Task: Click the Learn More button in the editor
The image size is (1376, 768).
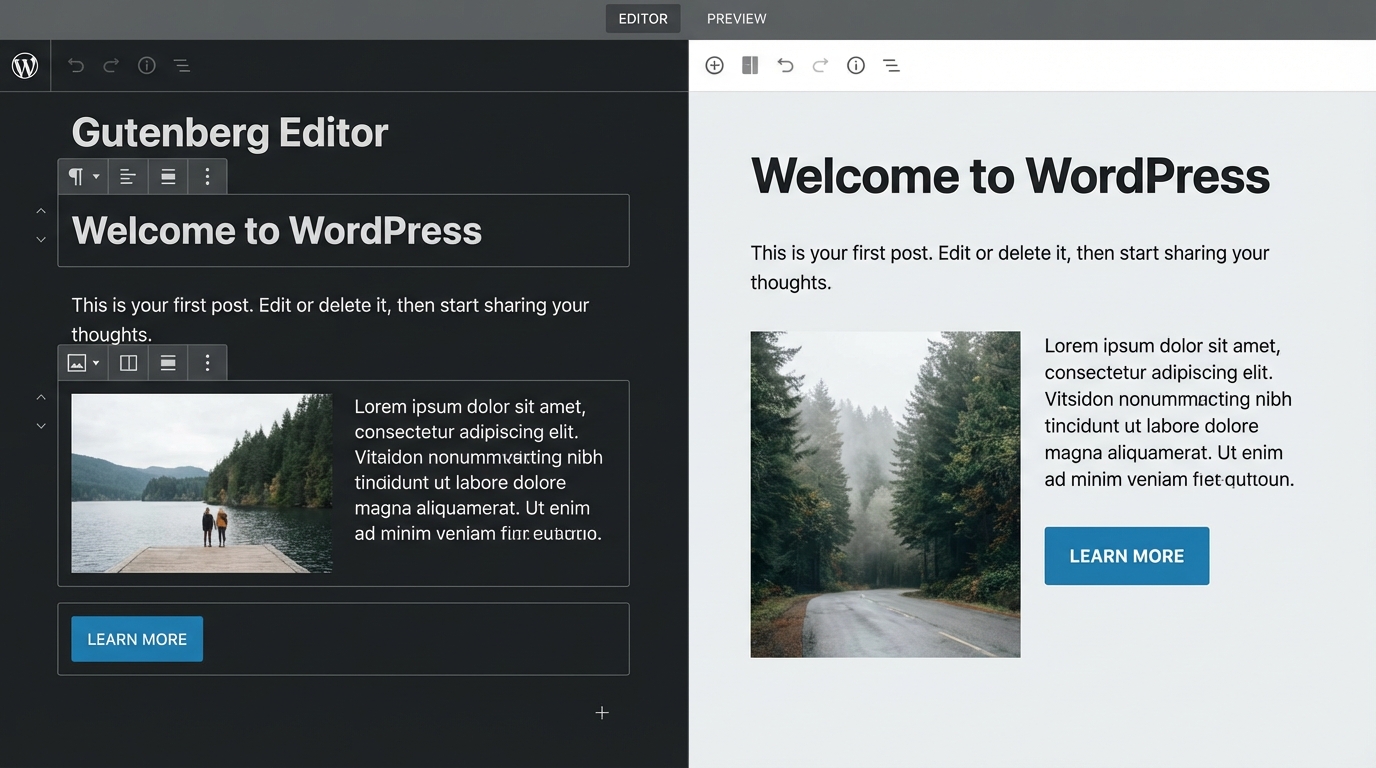Action: point(136,638)
